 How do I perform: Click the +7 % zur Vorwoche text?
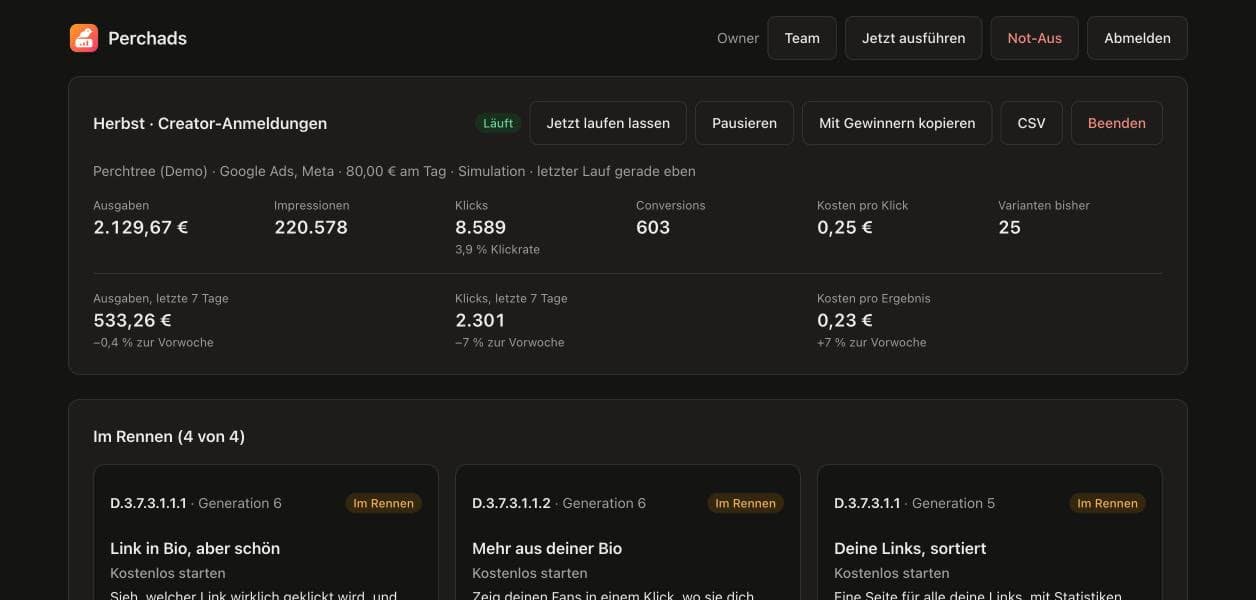tap(872, 342)
